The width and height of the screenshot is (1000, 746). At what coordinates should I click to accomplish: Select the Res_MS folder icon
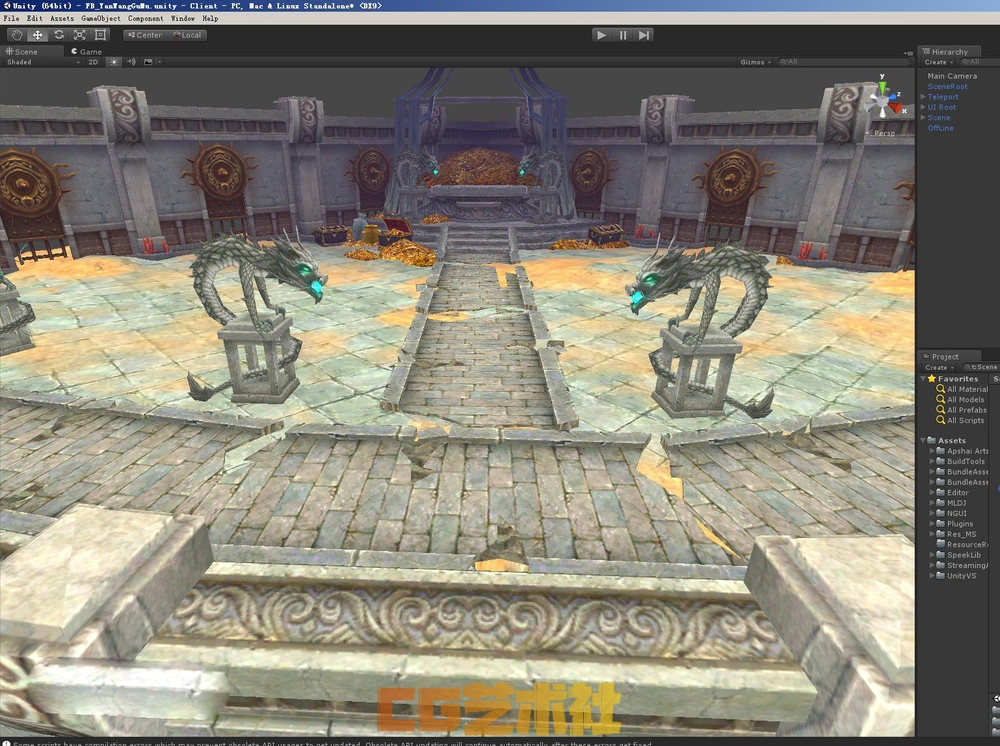coord(940,534)
